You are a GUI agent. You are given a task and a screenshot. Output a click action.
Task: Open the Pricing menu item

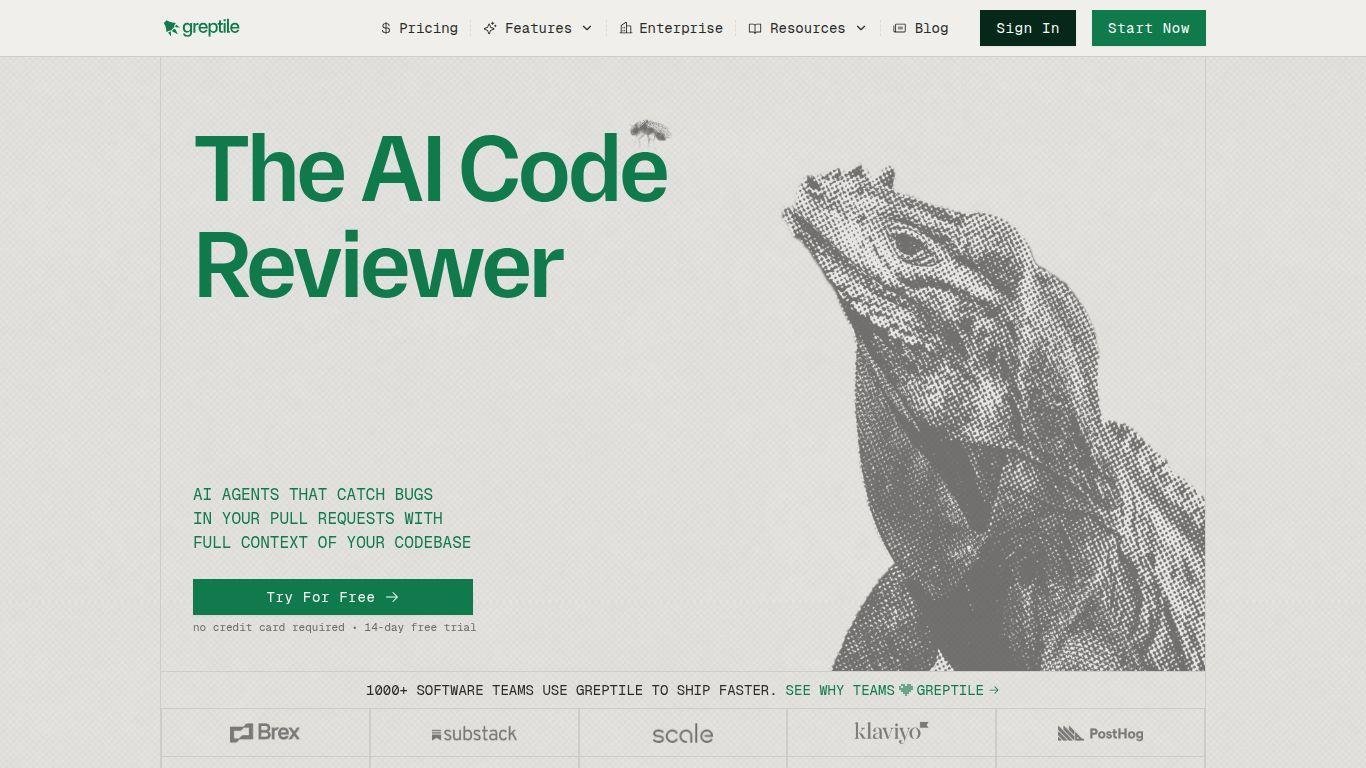pos(419,28)
